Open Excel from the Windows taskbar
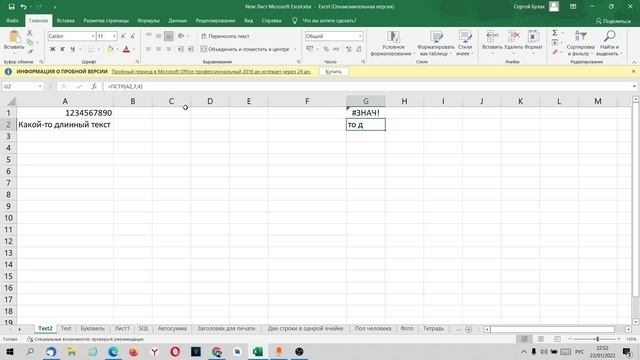 (x=258, y=351)
